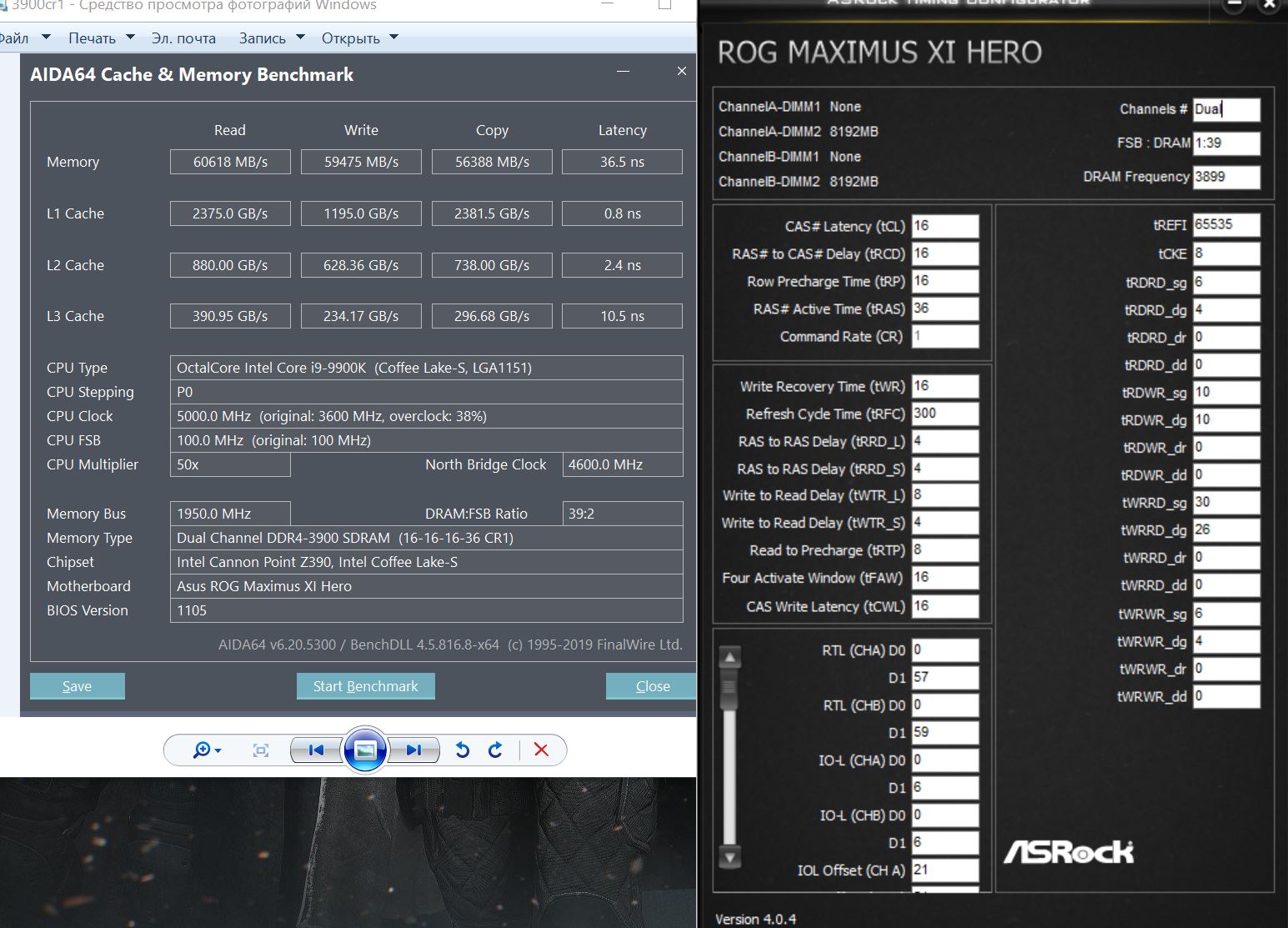
Task: Close the AIDA64 dialog with the X
Action: [682, 72]
